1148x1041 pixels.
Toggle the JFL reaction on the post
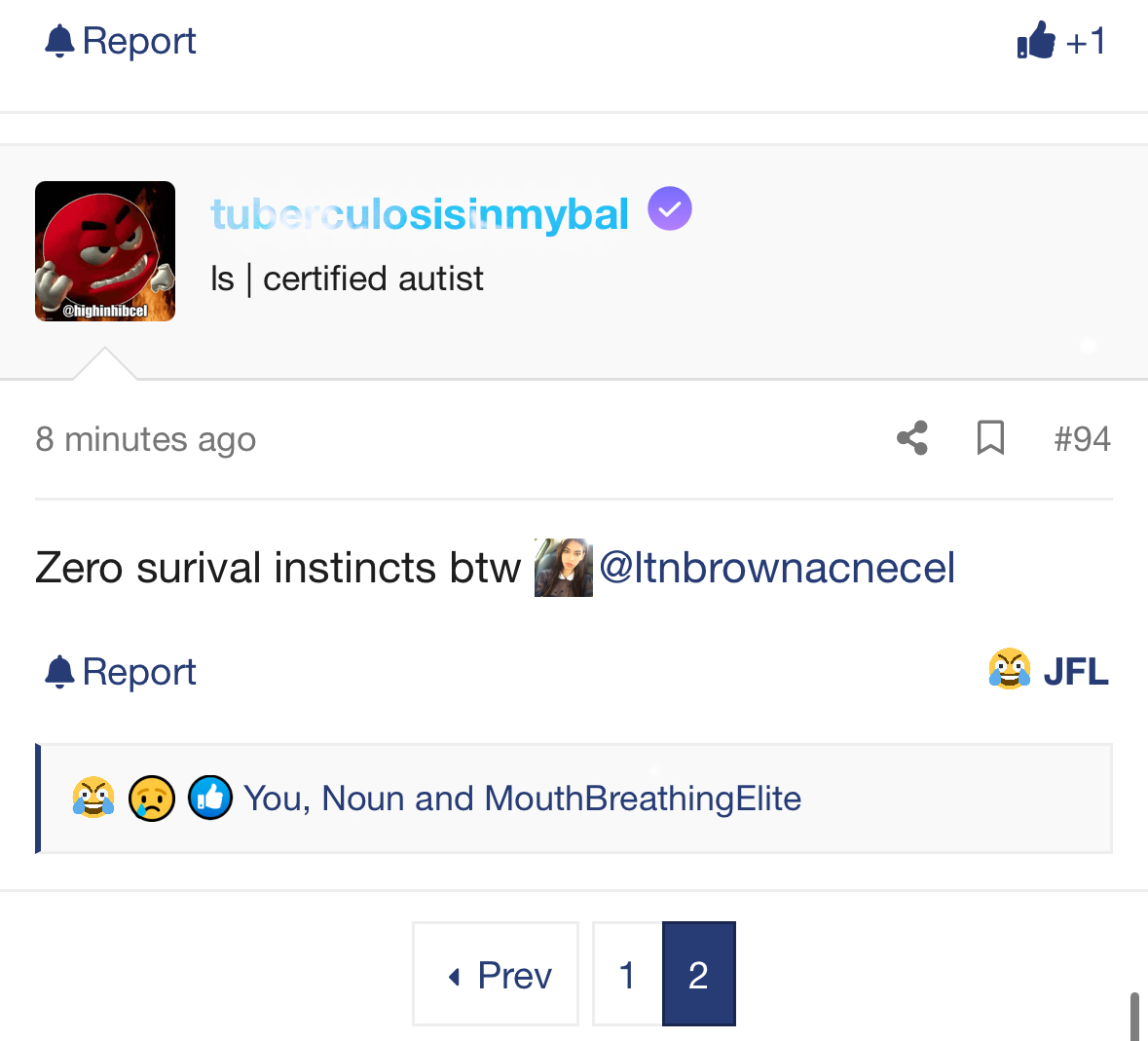(1049, 671)
